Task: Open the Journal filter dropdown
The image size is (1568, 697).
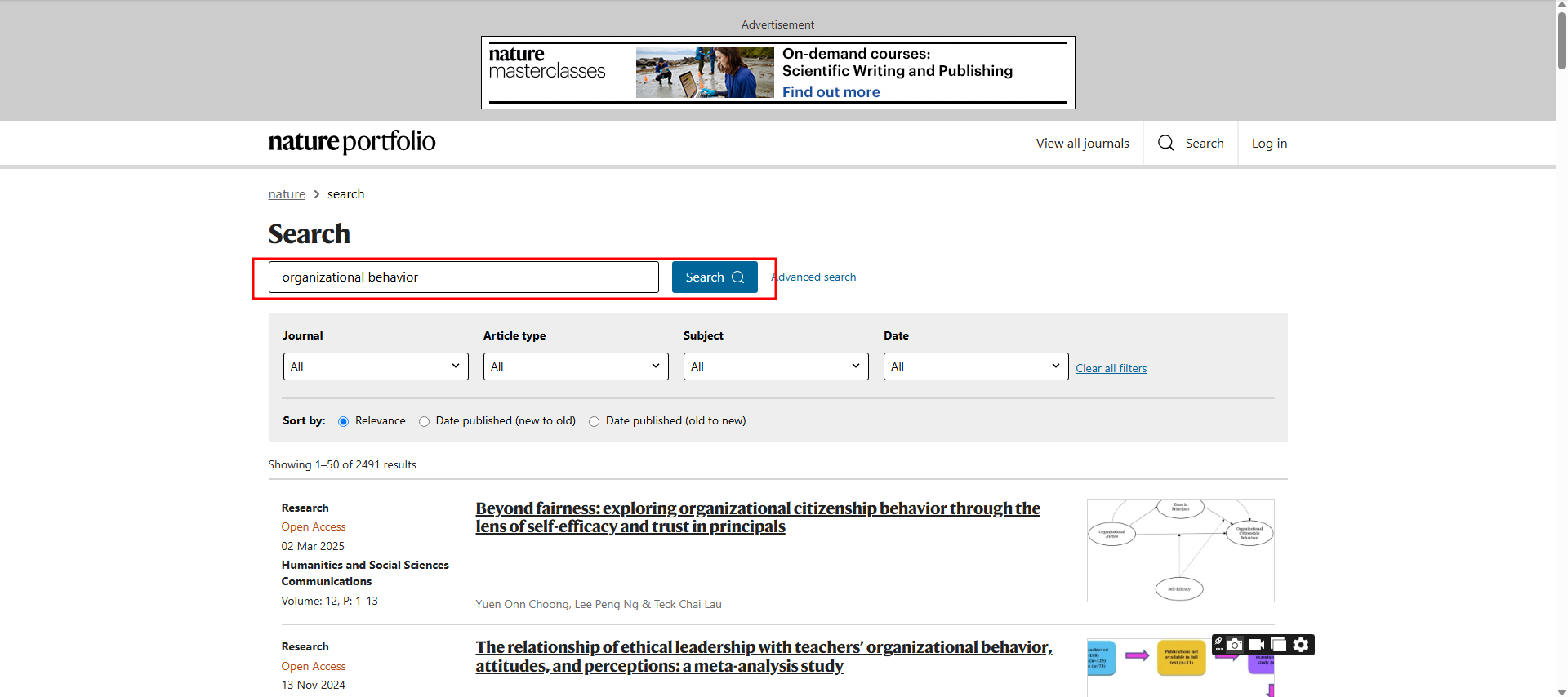Action: click(376, 366)
